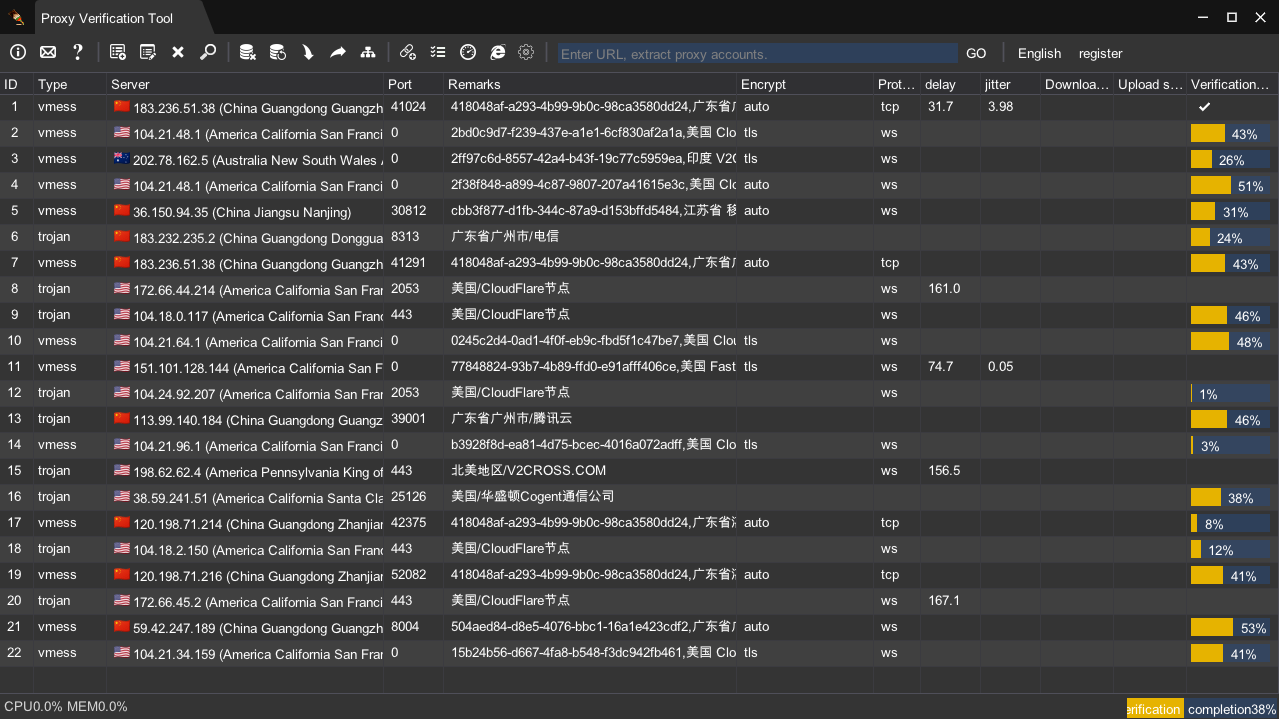Sort by the ID column header
This screenshot has height=719, width=1279.
pos(17,84)
